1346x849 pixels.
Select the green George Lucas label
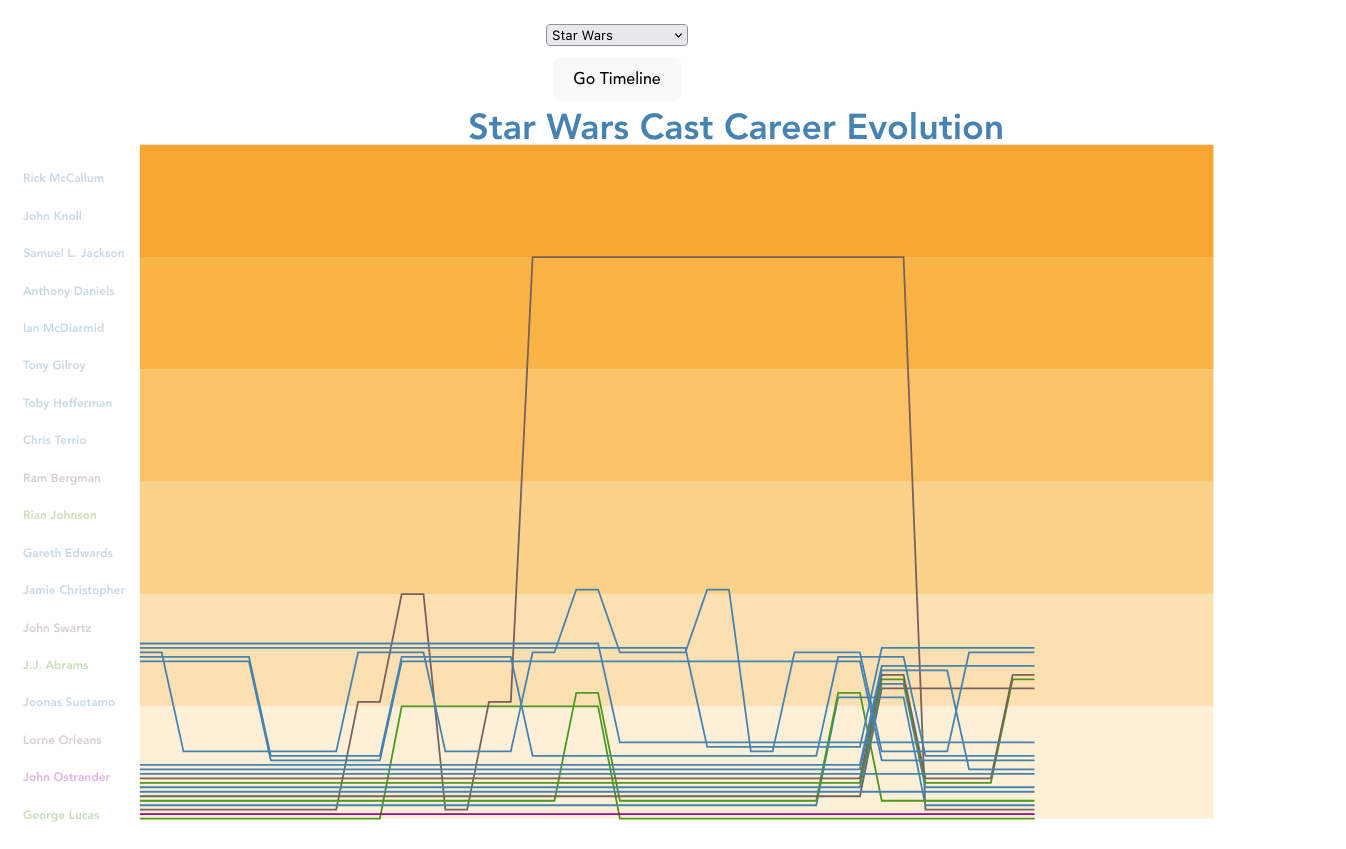(x=61, y=815)
